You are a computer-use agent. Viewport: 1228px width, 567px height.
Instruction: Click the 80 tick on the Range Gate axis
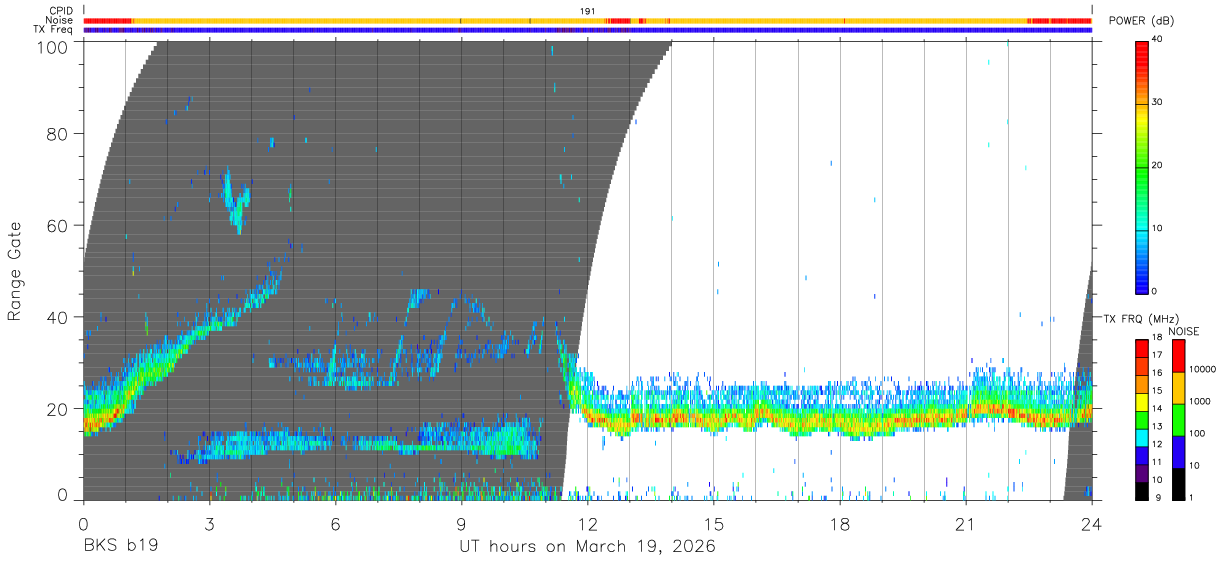58,134
